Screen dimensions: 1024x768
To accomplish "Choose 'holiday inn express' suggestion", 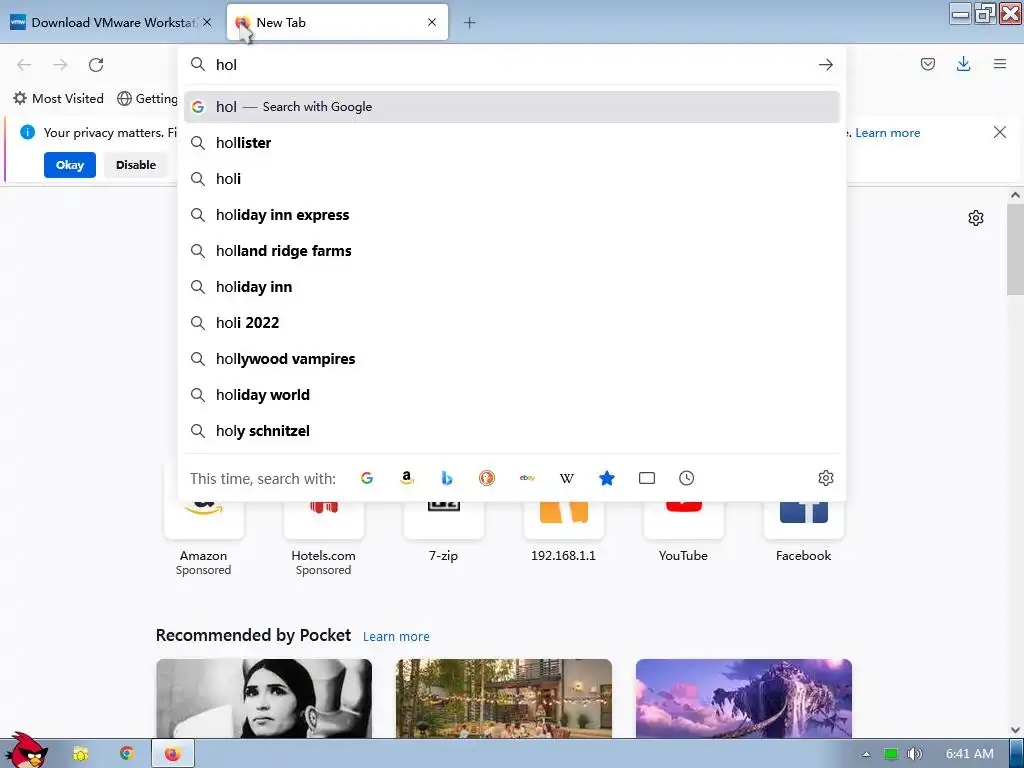I will (511, 215).
